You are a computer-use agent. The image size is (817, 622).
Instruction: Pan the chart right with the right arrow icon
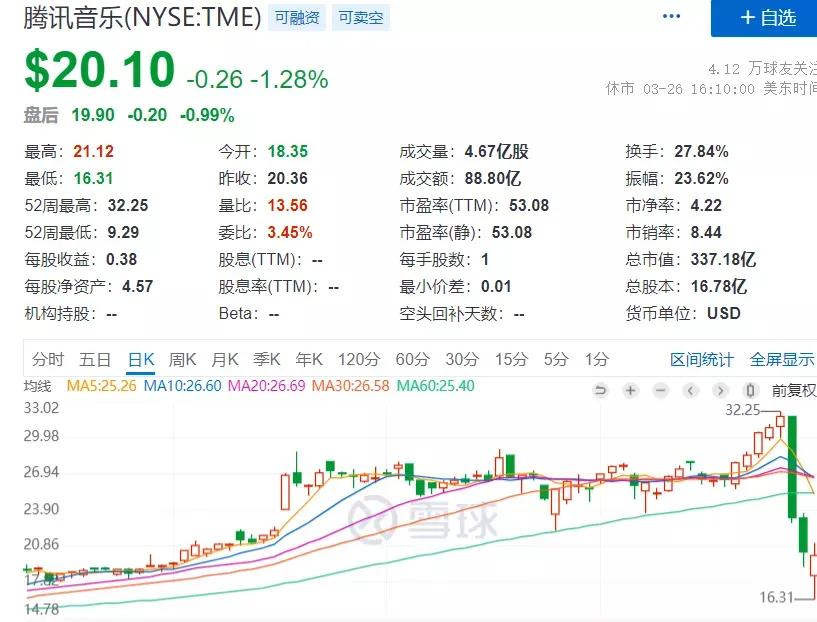[720, 390]
